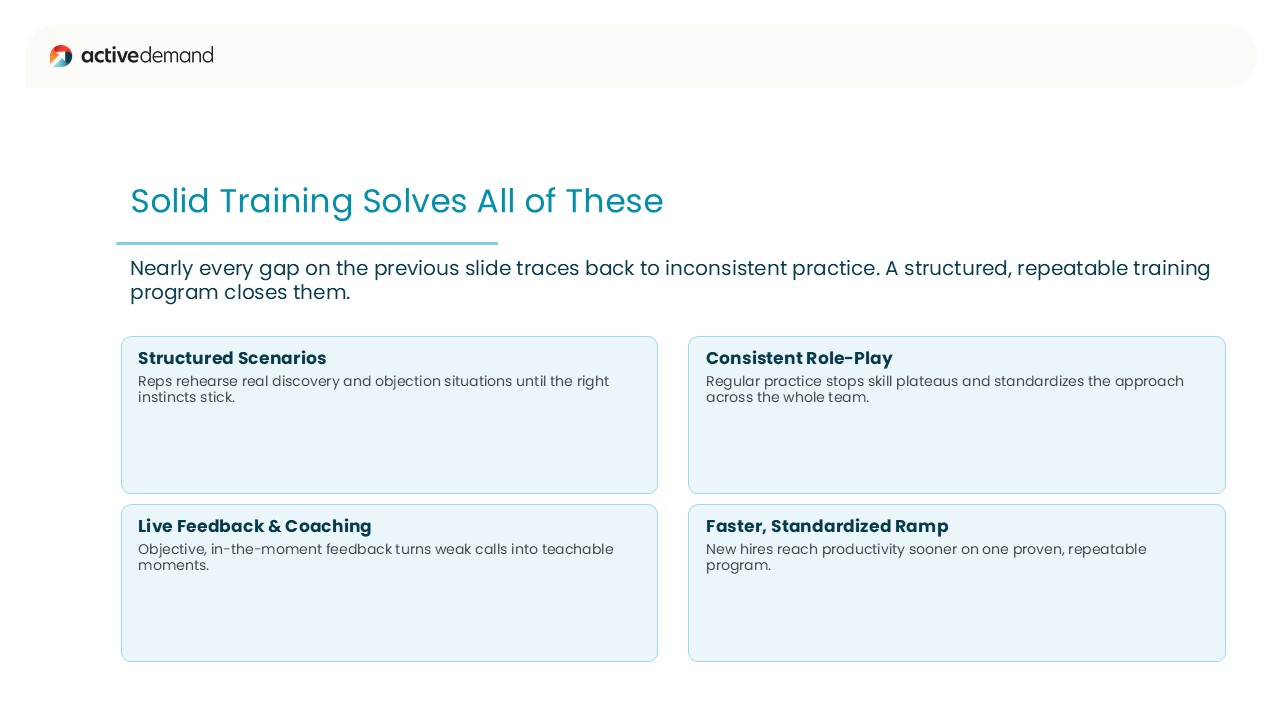Click the Faster, Standardized Ramp heading
The width and height of the screenshot is (1280, 720).
(827, 526)
